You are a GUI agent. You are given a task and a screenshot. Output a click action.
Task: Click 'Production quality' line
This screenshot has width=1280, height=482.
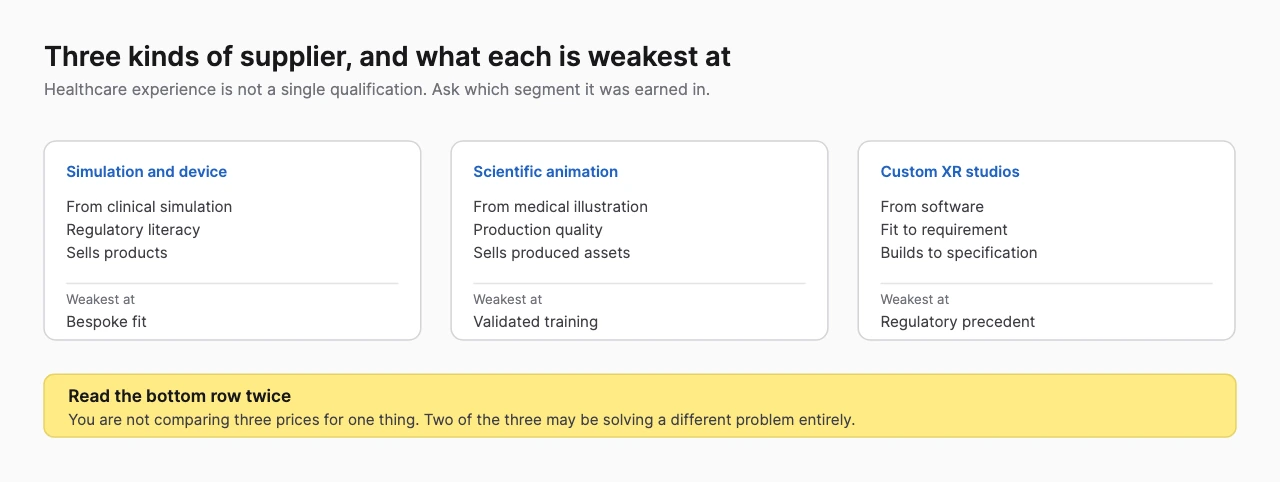coord(538,230)
